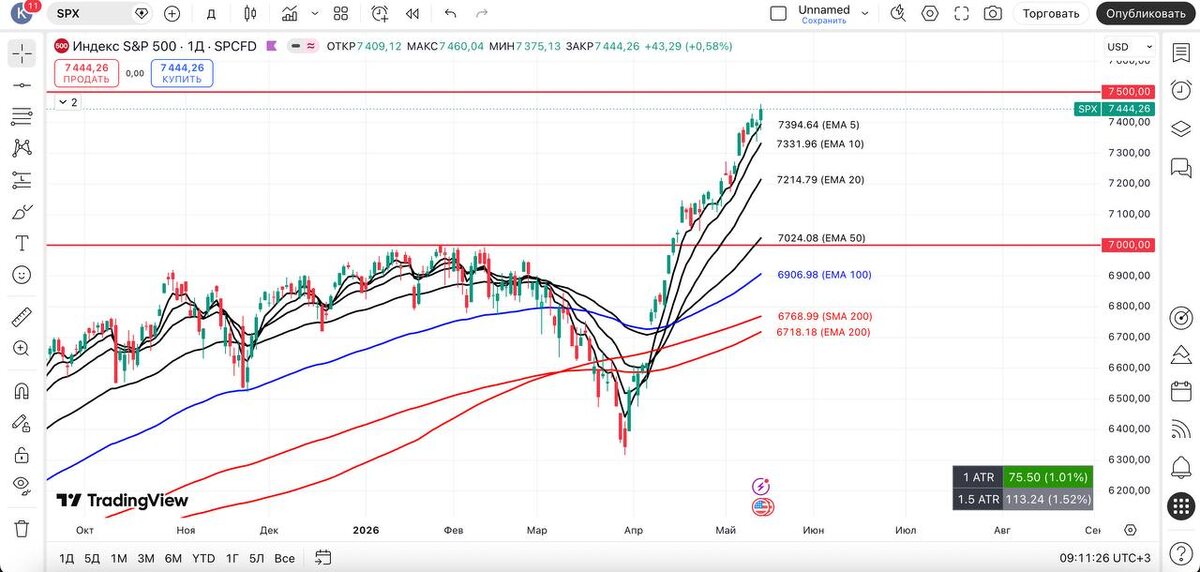The image size is (1200, 572).
Task: Take a chart snapshot with camera
Action: 992,13
